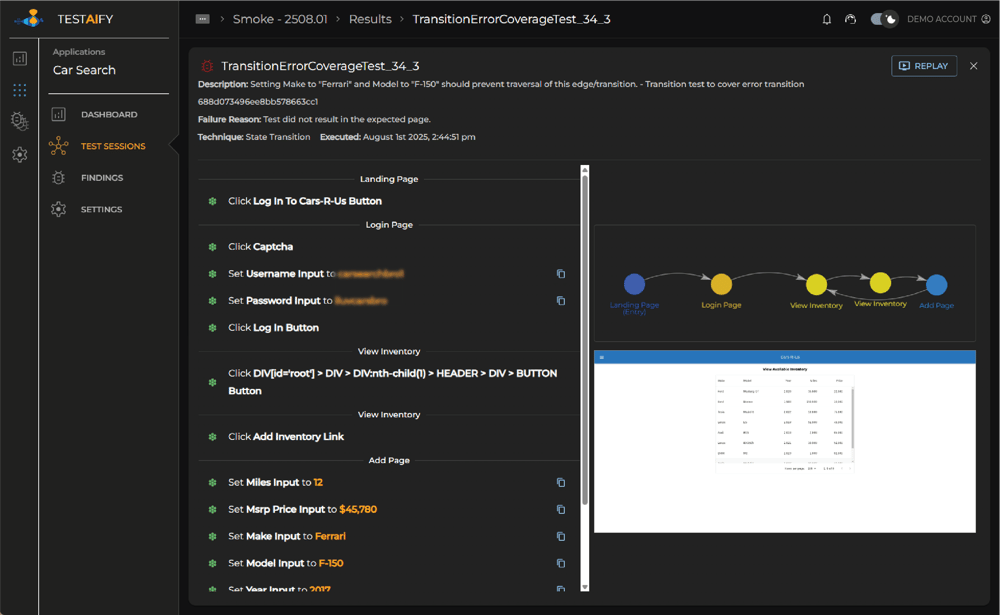This screenshot has width=1000, height=615.
Task: Open the support headset icon
Action: click(x=851, y=19)
